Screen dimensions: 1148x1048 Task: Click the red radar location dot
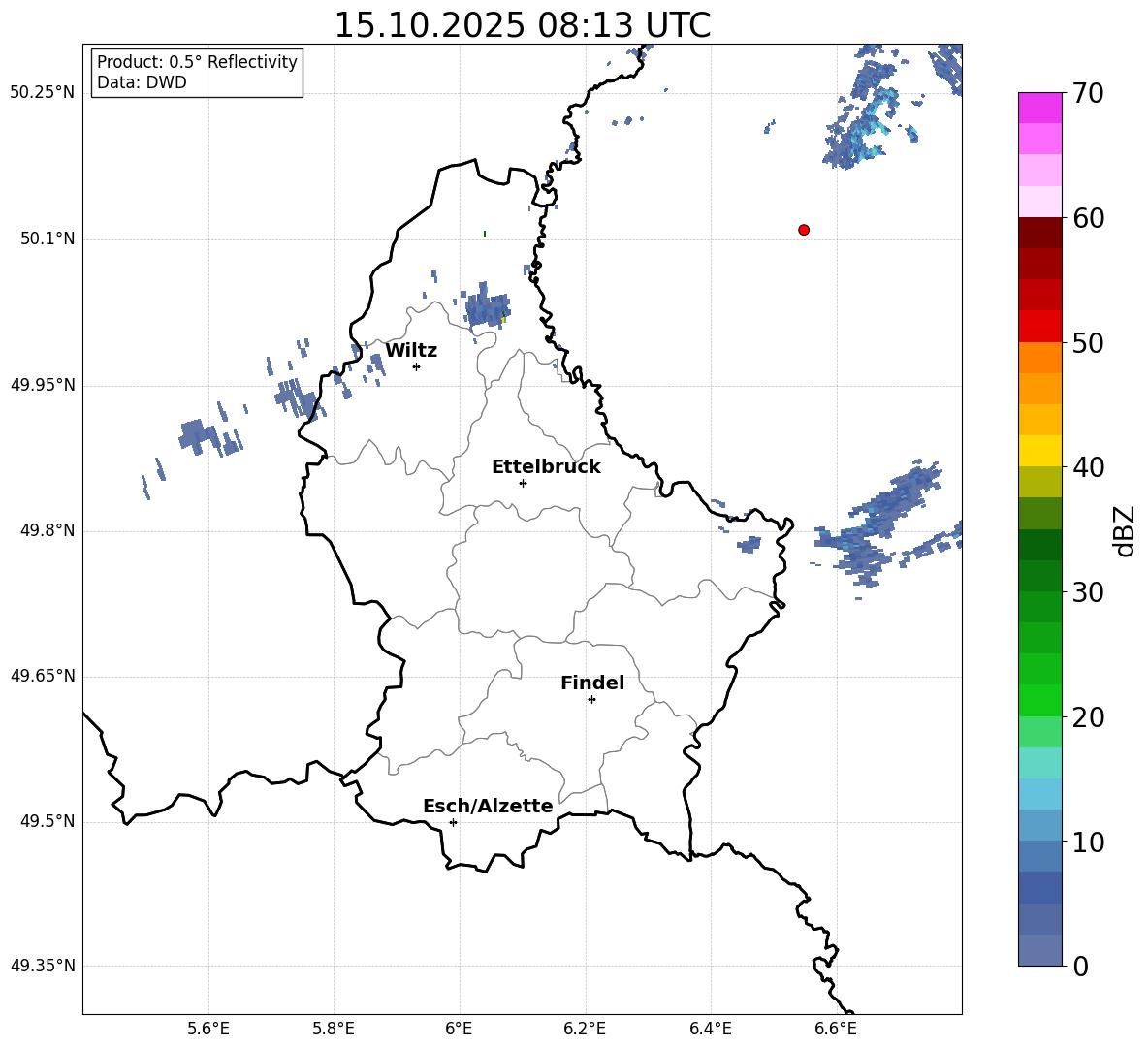pyautogui.click(x=804, y=230)
